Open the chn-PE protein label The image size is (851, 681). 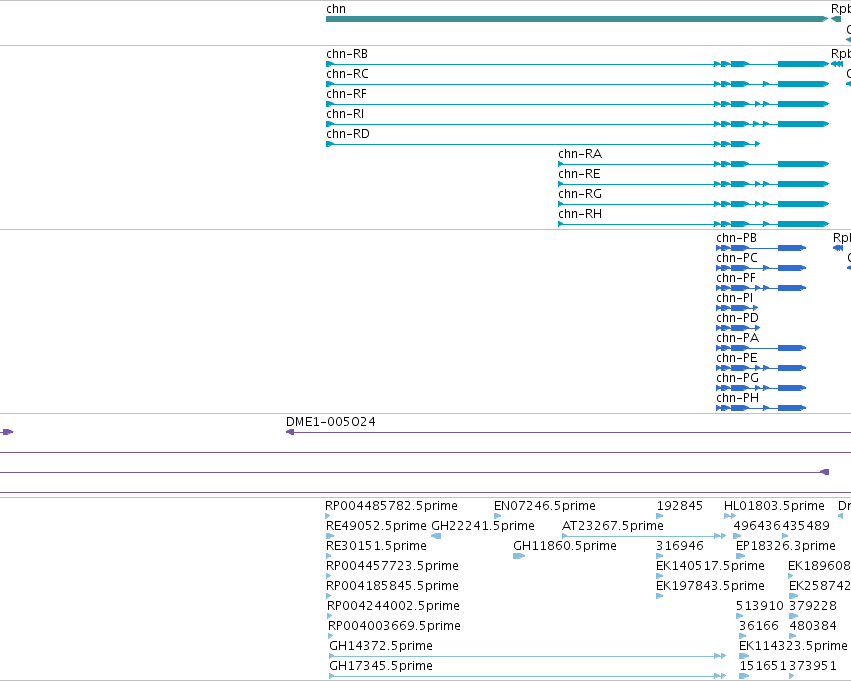click(737, 359)
